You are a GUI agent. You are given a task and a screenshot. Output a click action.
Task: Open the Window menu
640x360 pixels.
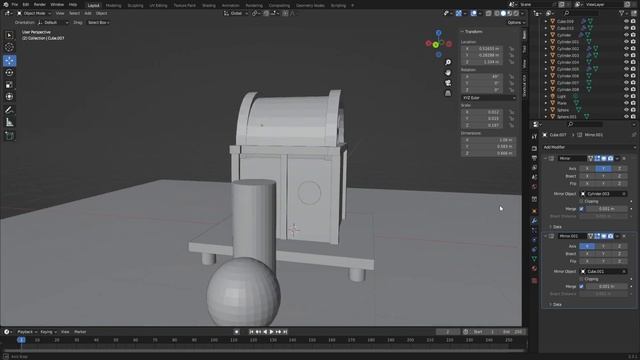pos(57,4)
